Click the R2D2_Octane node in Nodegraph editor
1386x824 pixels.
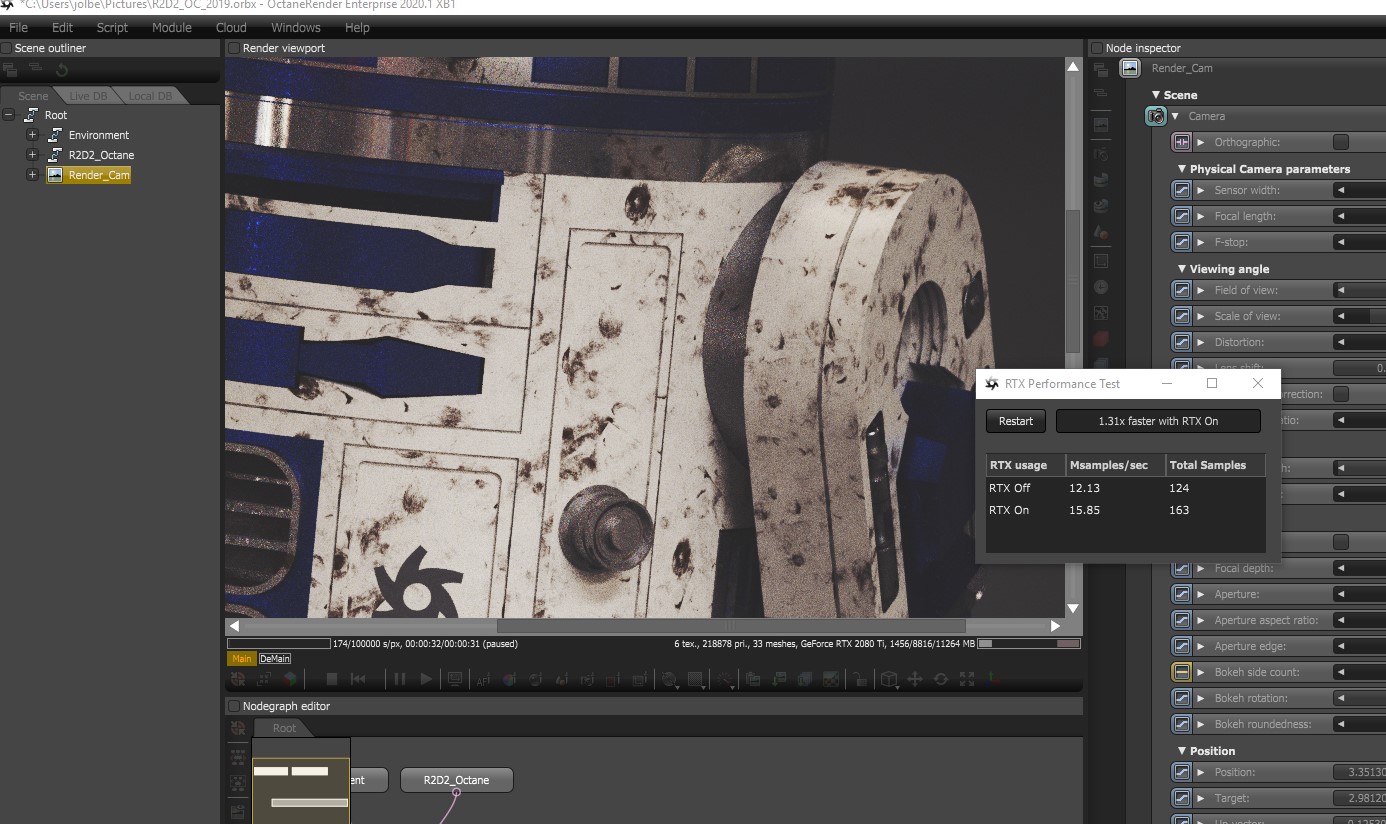point(457,780)
